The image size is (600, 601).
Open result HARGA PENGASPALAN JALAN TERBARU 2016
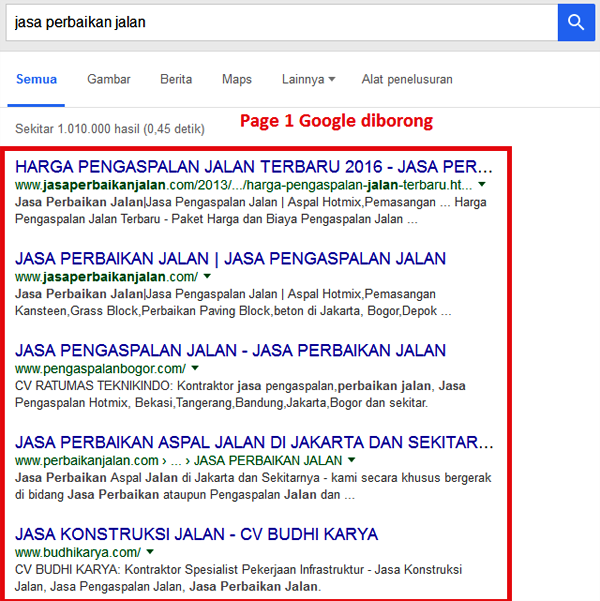coord(253,167)
